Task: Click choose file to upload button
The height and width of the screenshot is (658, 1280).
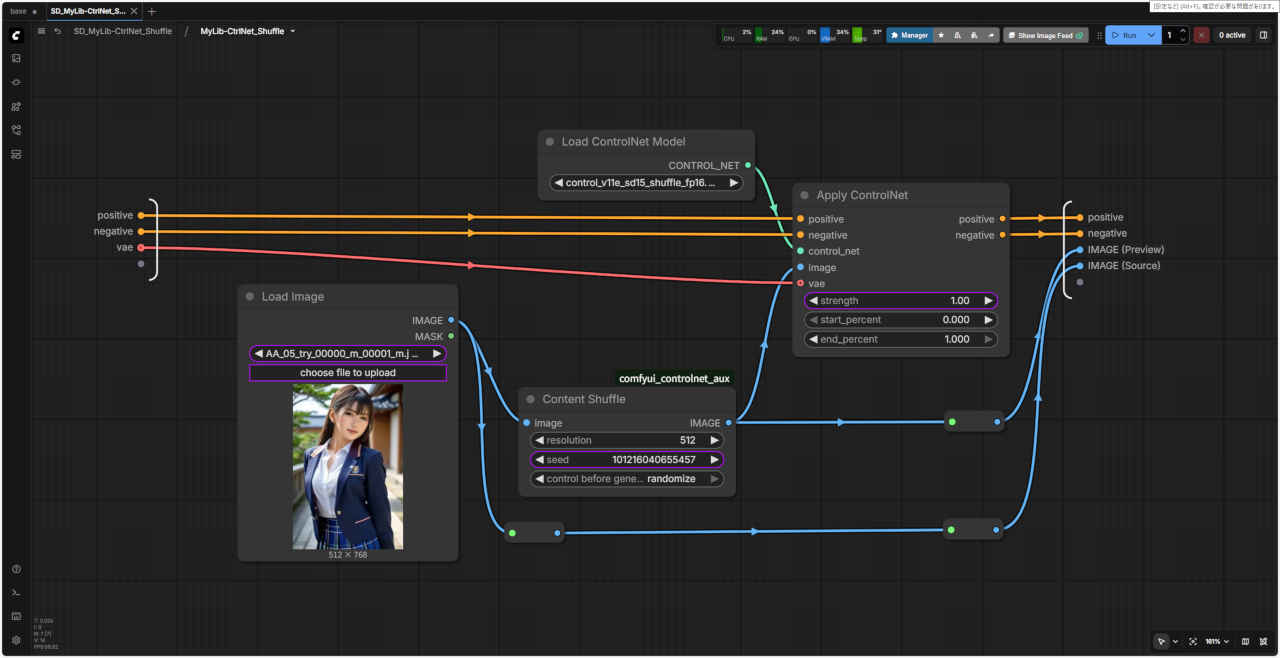Action: 347,373
